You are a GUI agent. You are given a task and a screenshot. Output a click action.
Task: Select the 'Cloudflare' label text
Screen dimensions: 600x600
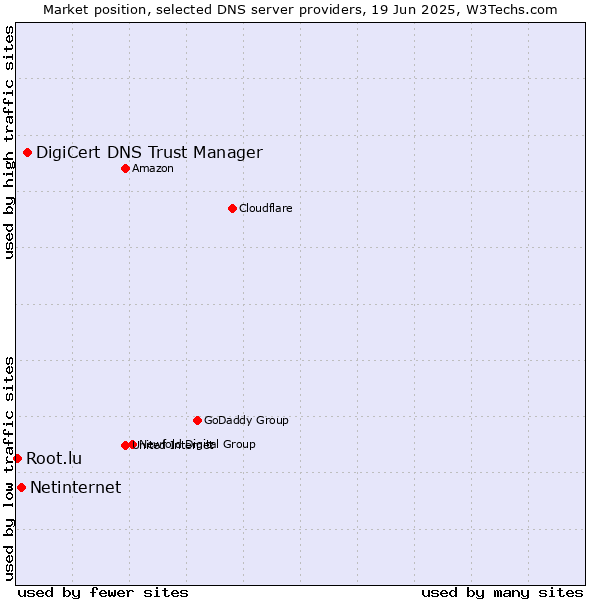point(266,209)
